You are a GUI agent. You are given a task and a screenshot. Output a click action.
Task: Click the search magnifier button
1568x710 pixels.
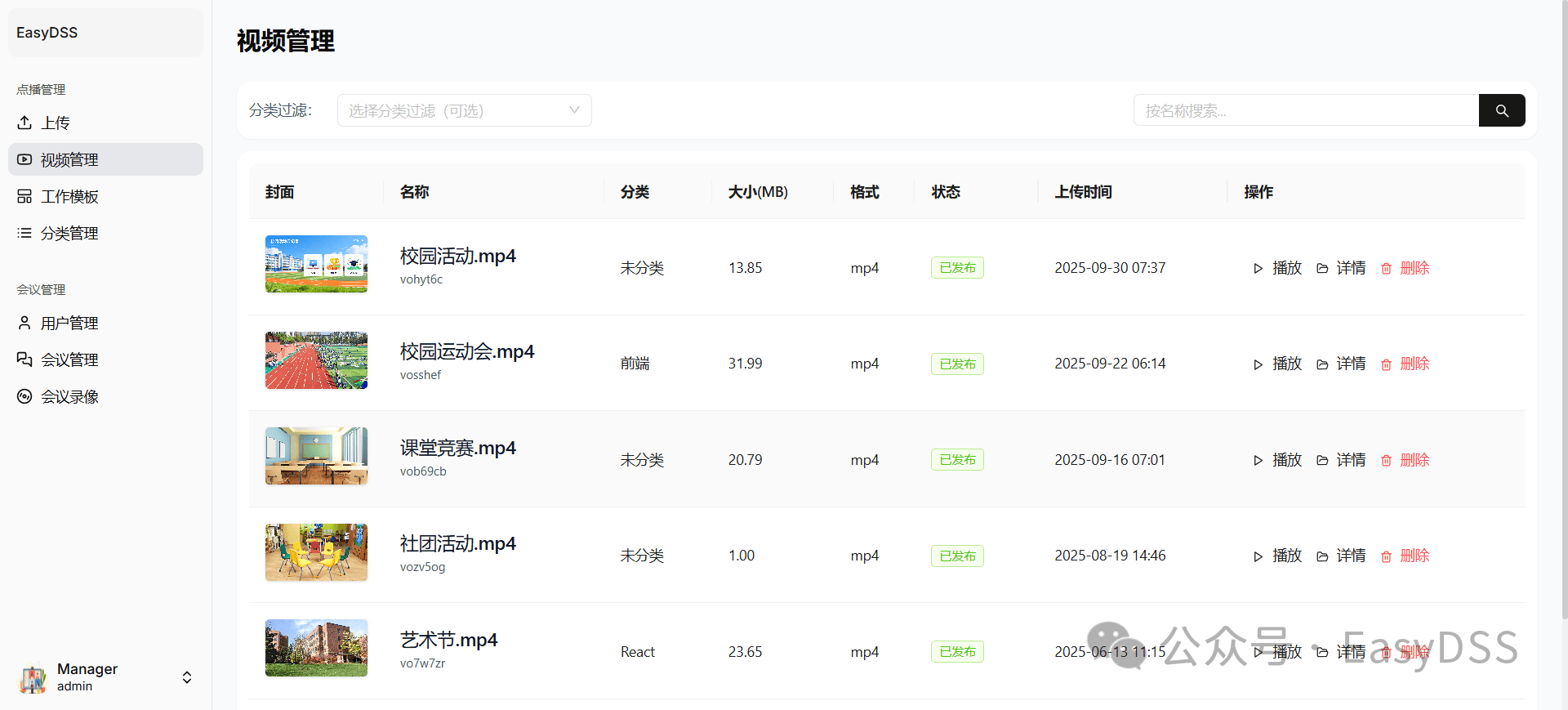pos(1501,110)
